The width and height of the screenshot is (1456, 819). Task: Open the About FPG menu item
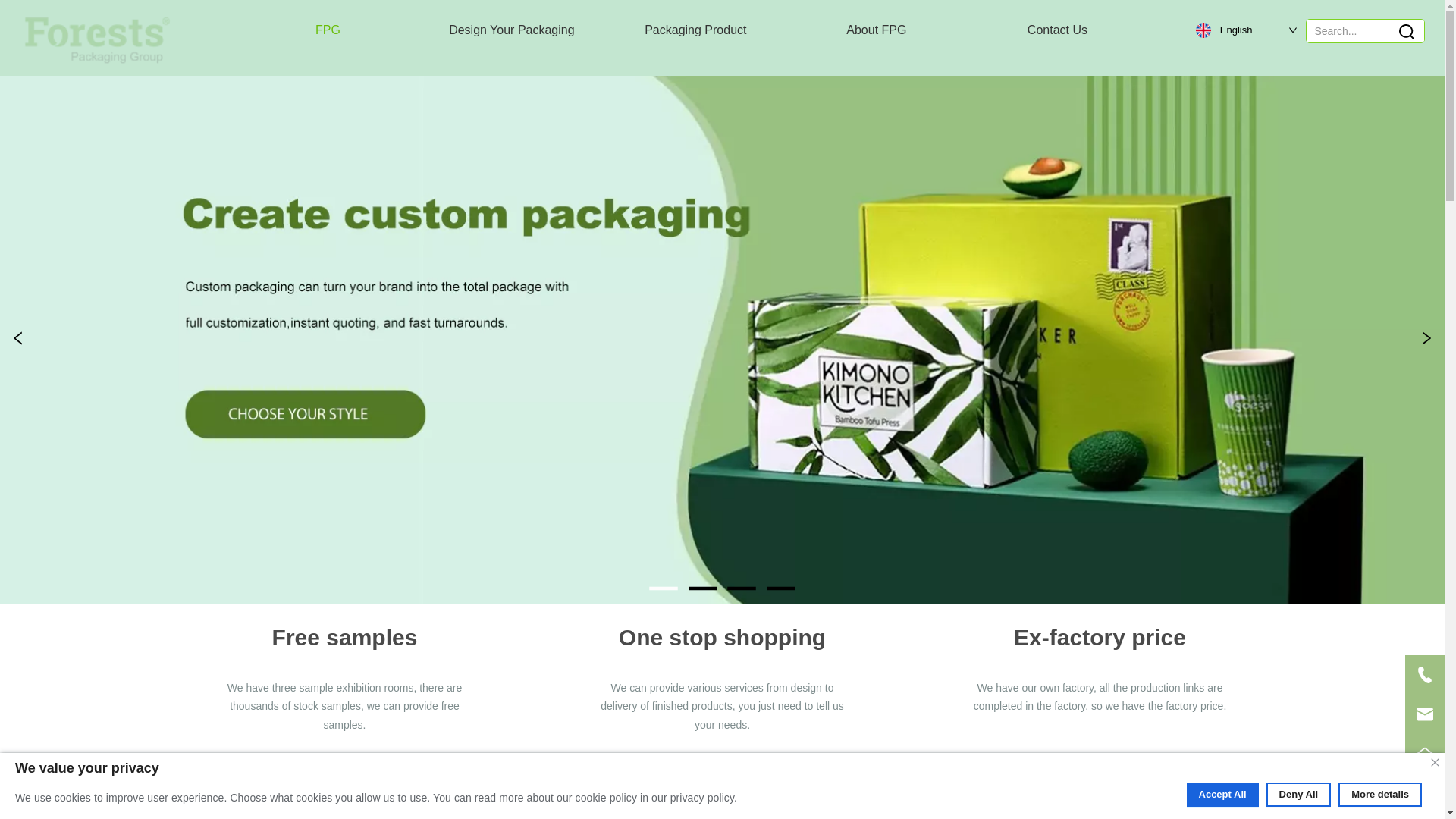876,30
